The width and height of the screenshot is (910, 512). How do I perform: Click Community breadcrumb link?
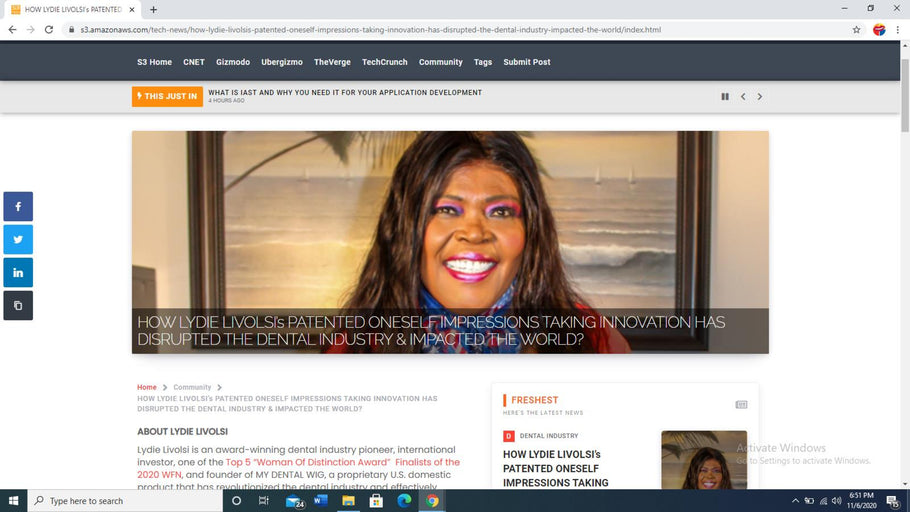tap(192, 387)
